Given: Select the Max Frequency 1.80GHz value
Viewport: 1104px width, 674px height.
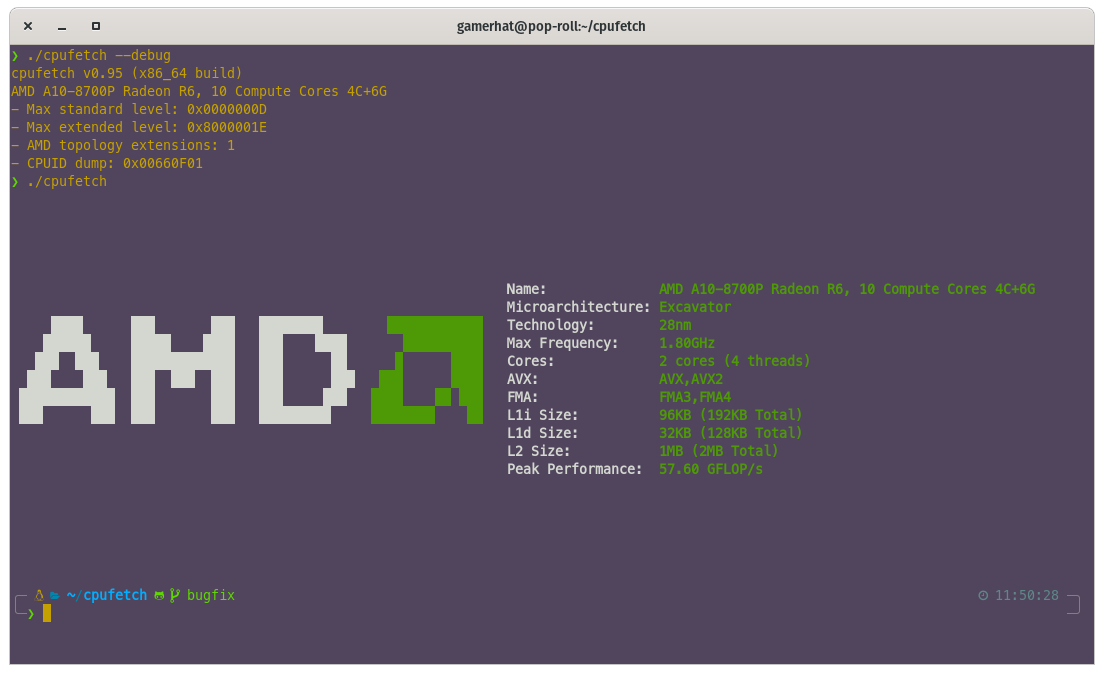Looking at the screenshot, I should [685, 342].
